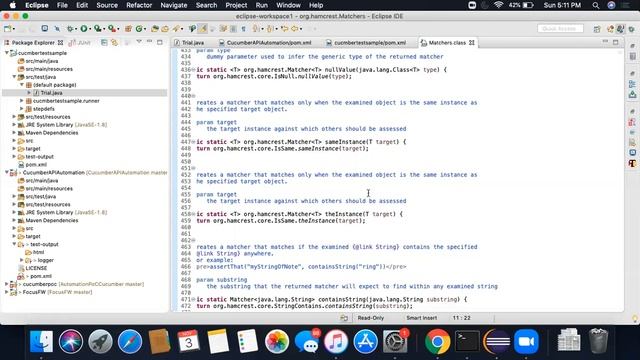Click the New wizard toolbar icon

(7, 29)
